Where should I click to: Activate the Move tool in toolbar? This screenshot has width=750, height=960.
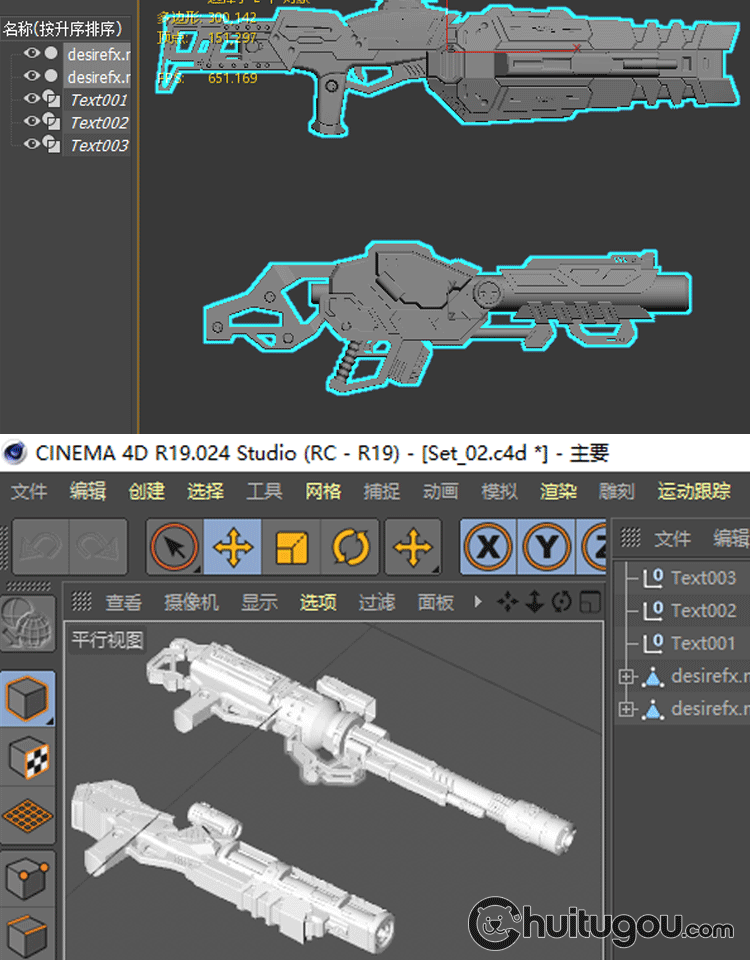pos(232,548)
